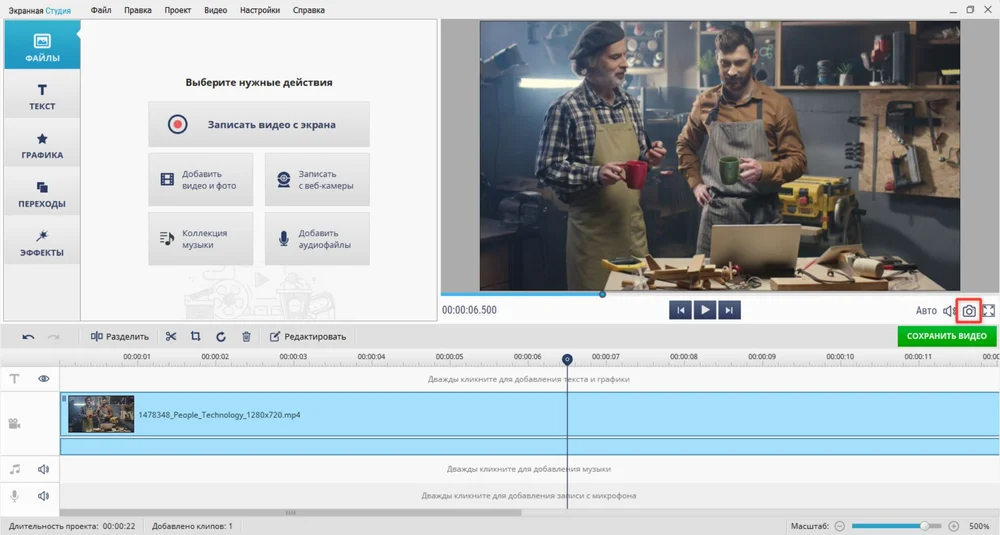Mute the music track
The image size is (1000, 535).
(44, 469)
